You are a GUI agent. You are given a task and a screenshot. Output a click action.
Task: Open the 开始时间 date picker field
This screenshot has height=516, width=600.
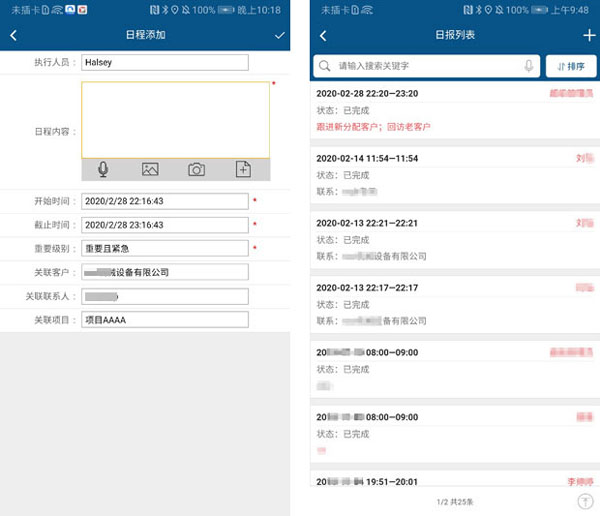click(164, 201)
